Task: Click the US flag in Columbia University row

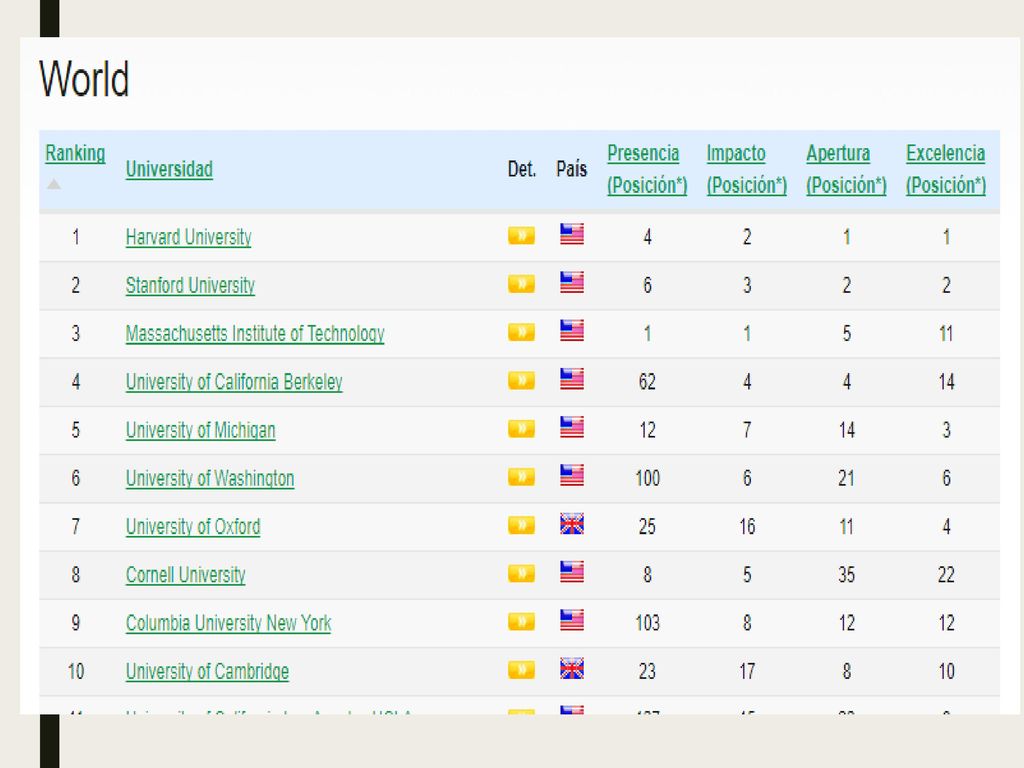Action: pos(571,620)
